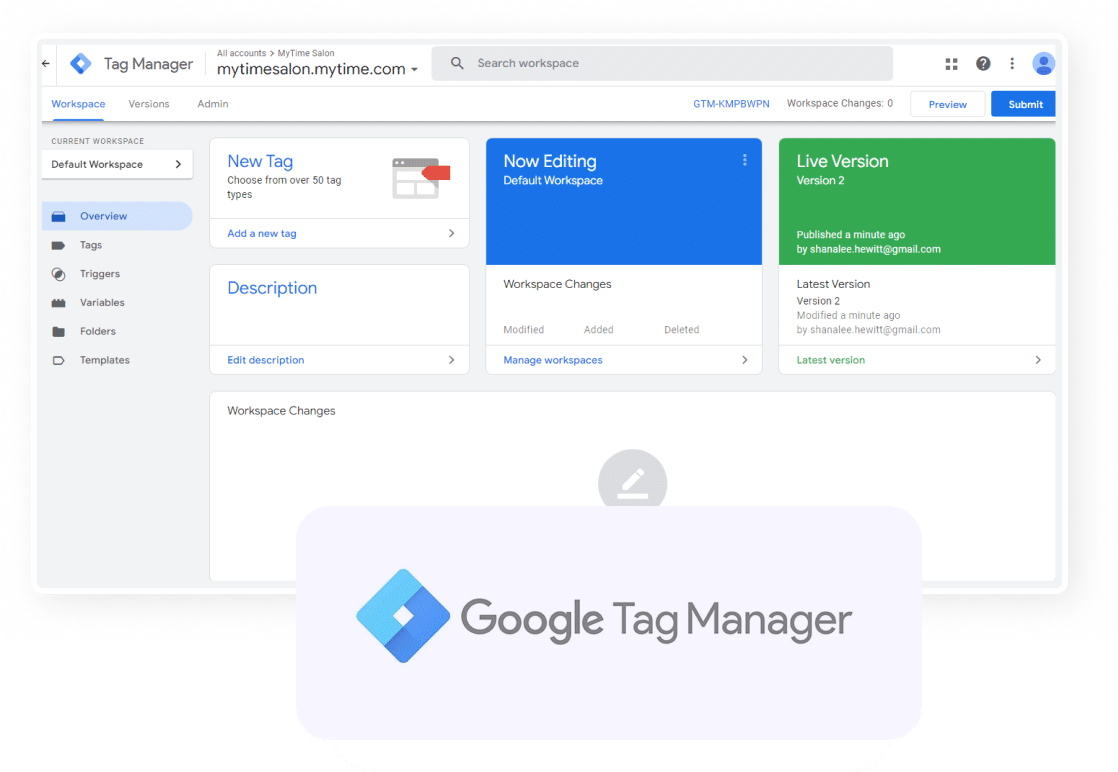Open the header three-dot more options menu
The width and height of the screenshot is (1118, 772).
click(1012, 63)
